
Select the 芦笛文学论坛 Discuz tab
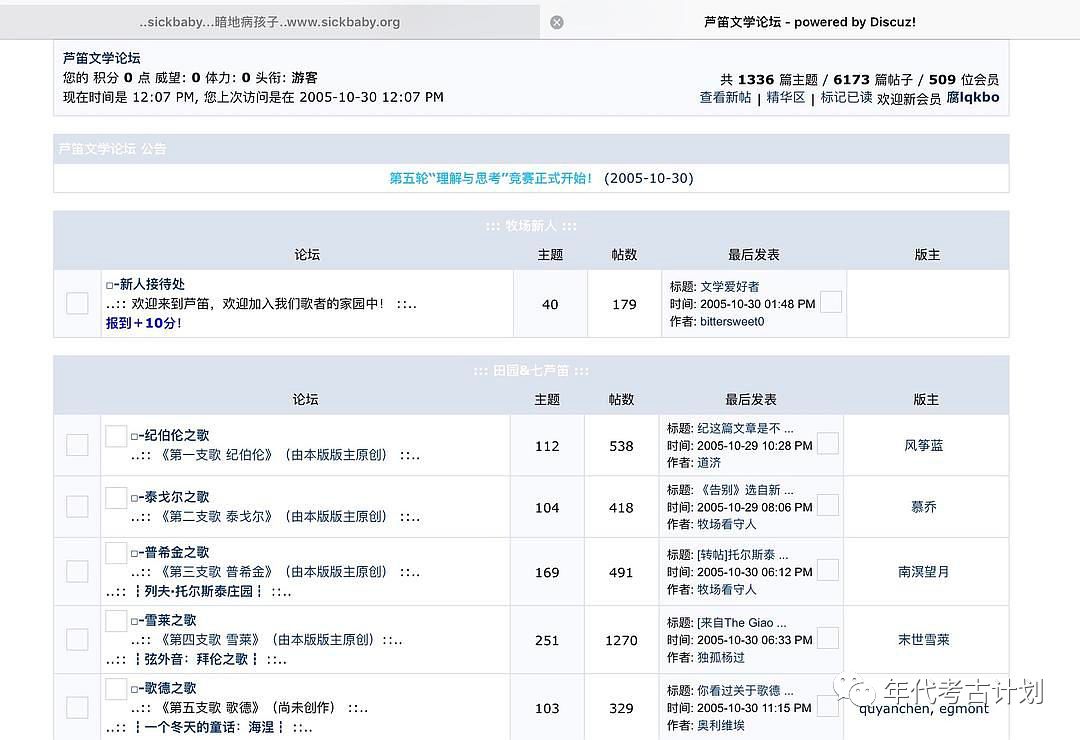coord(809,22)
